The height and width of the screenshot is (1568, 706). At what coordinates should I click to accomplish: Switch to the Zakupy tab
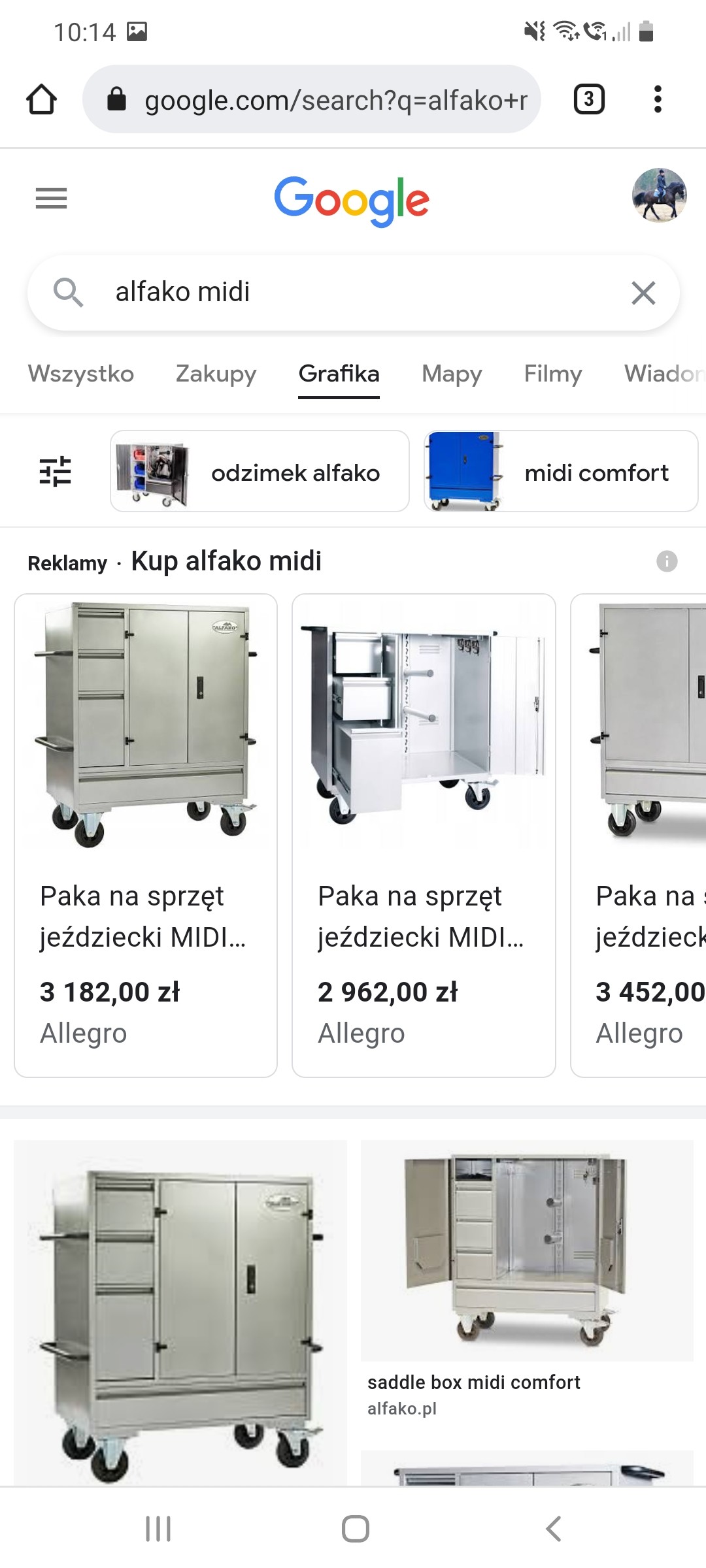216,374
